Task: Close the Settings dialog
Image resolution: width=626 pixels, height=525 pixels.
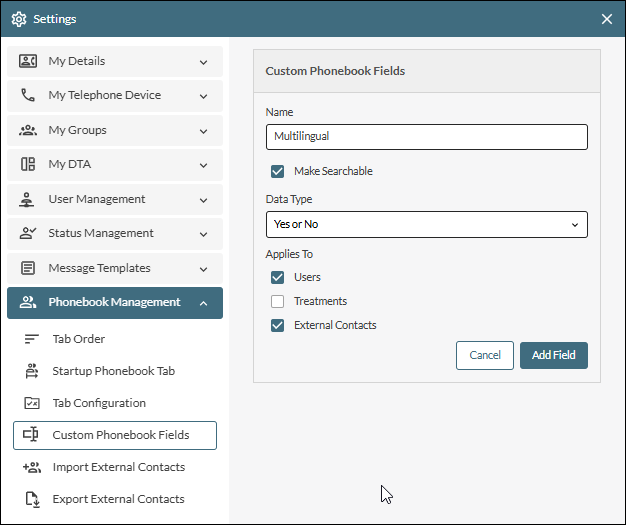Action: tap(606, 19)
